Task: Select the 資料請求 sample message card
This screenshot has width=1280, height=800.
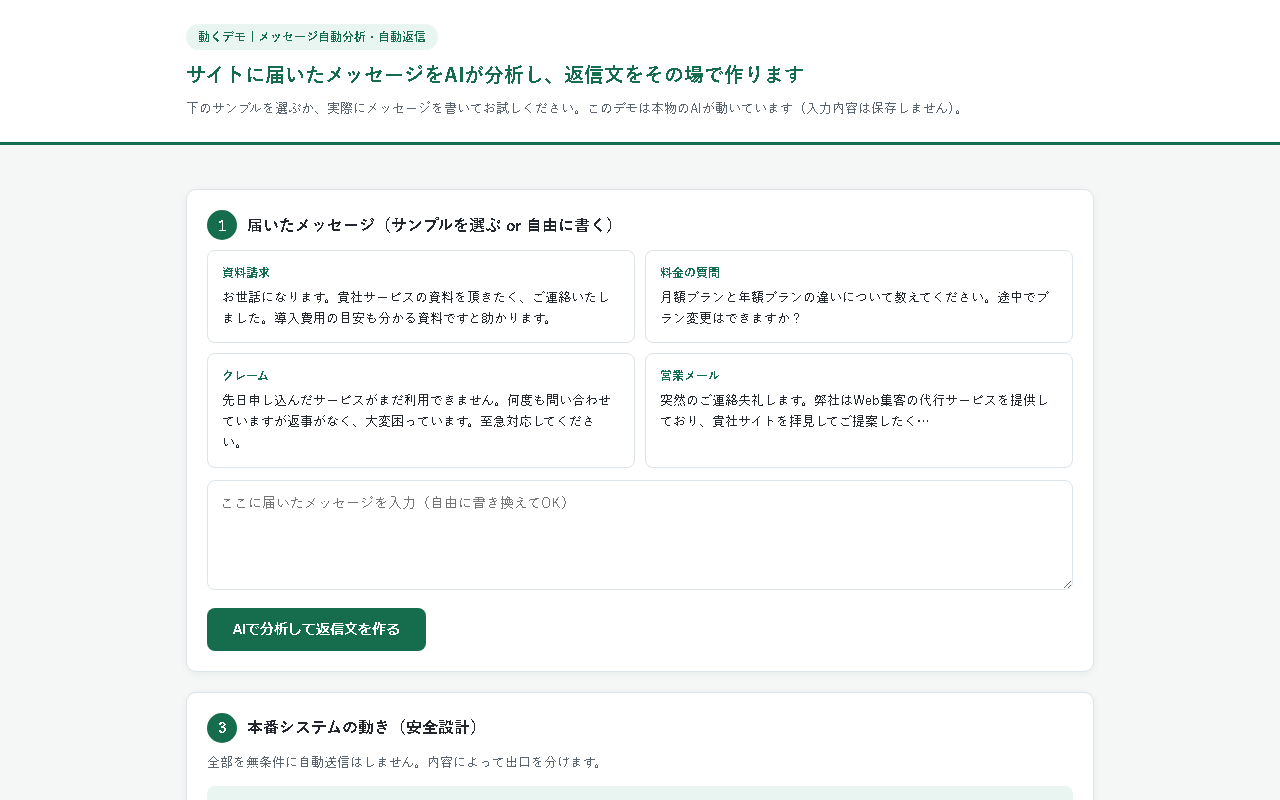Action: tap(421, 296)
